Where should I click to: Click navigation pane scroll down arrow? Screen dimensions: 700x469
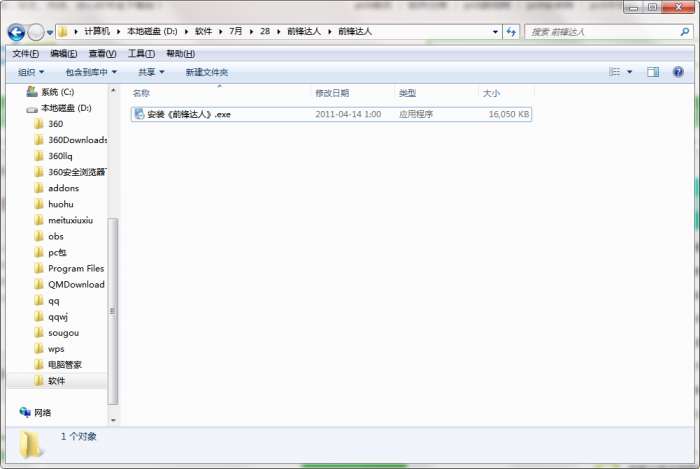pos(113,420)
